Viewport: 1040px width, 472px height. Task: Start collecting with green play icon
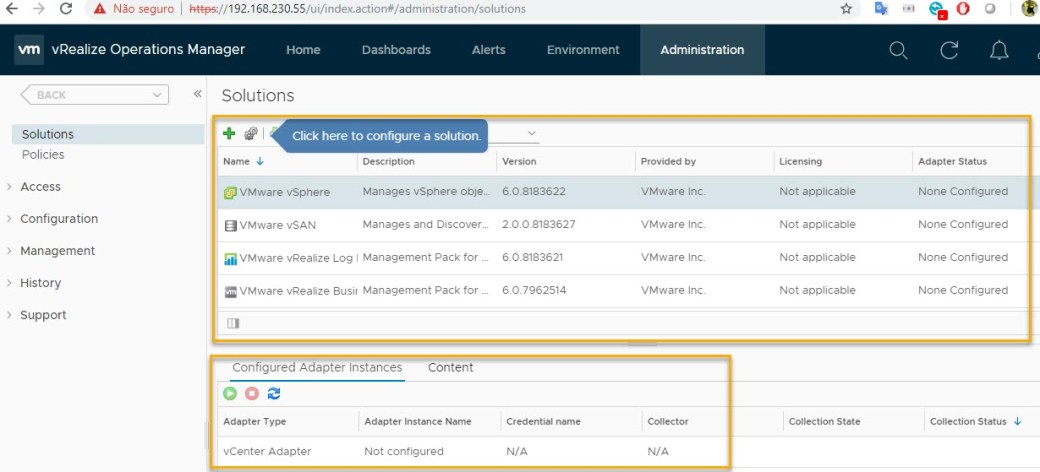coord(231,394)
